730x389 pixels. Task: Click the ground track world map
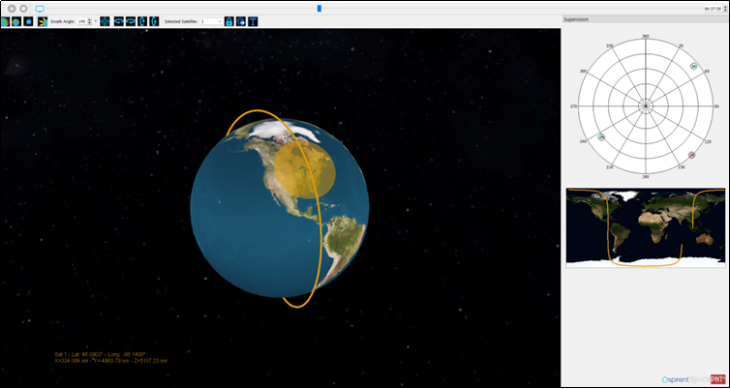tap(645, 228)
